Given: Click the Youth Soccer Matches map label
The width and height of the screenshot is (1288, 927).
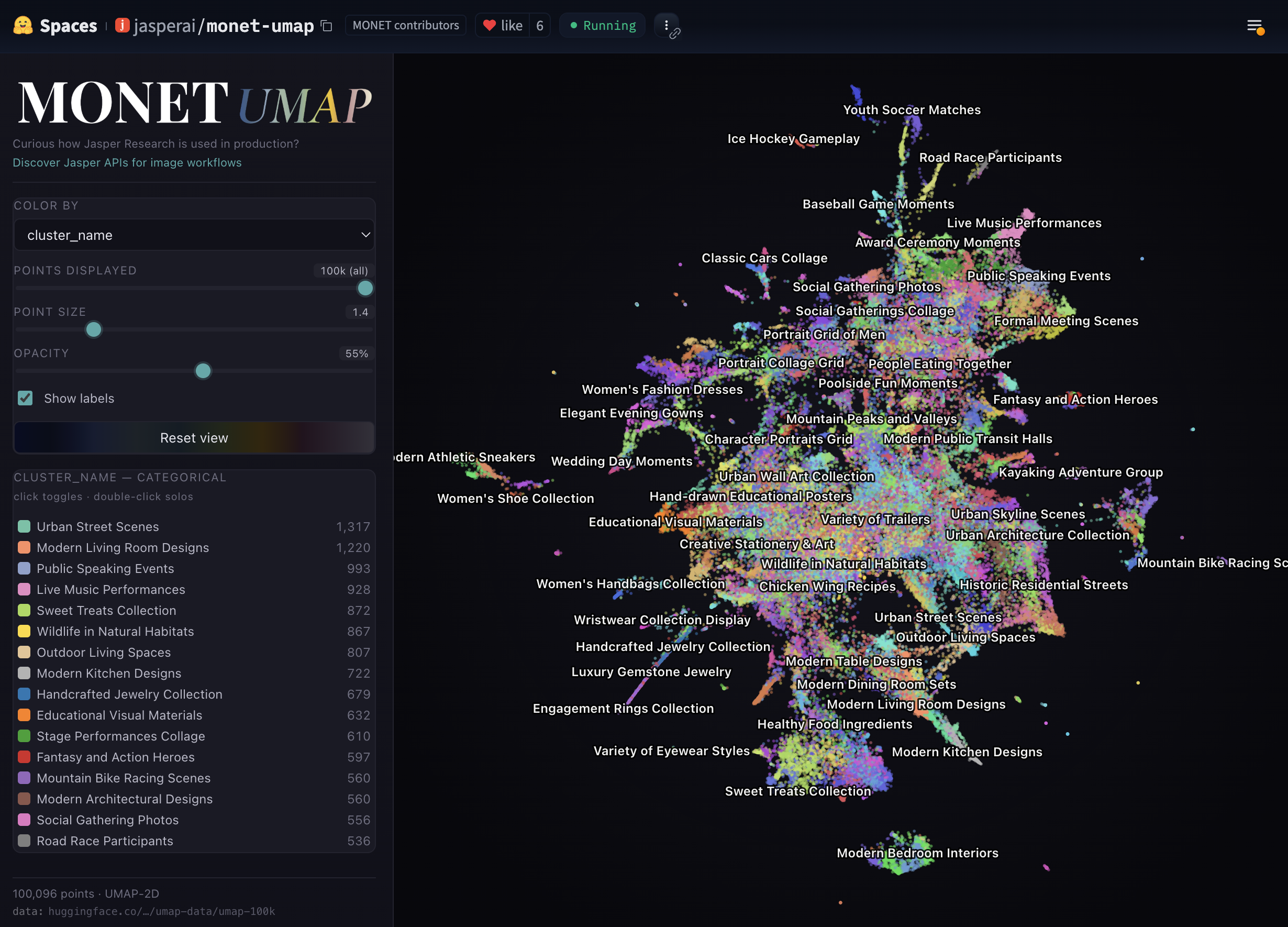Looking at the screenshot, I should pyautogui.click(x=912, y=109).
